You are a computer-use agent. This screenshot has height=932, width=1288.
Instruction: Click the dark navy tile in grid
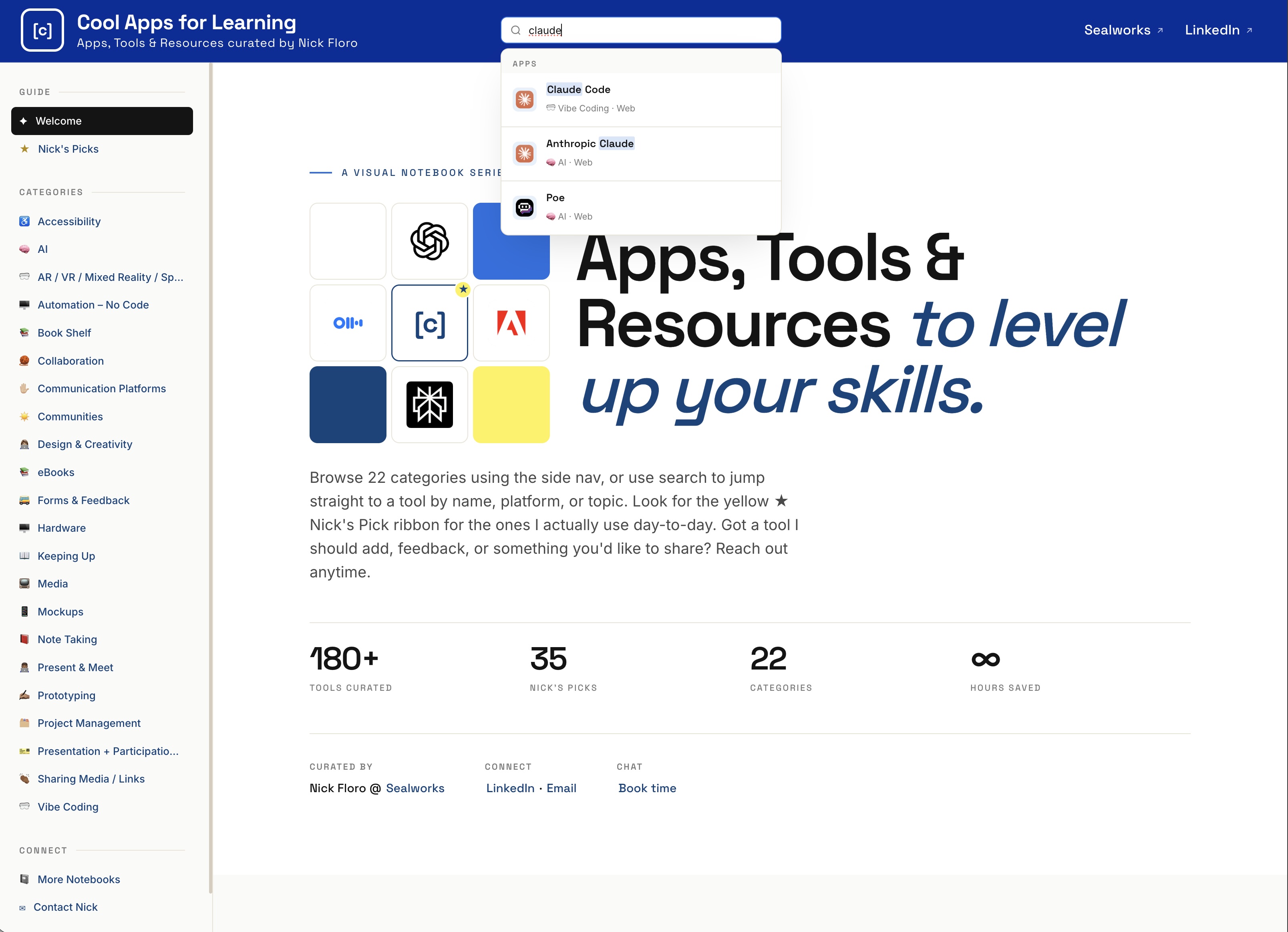(x=348, y=405)
